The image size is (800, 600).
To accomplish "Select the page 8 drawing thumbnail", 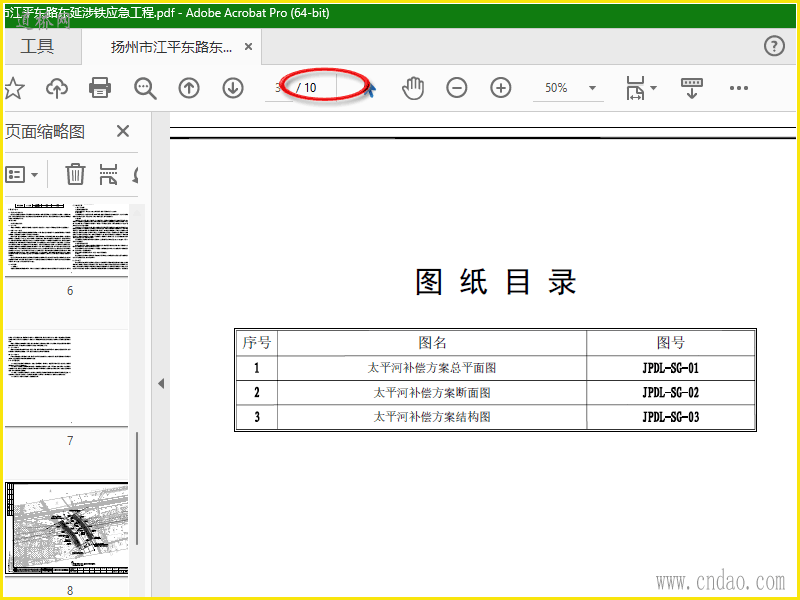I will tap(67, 530).
